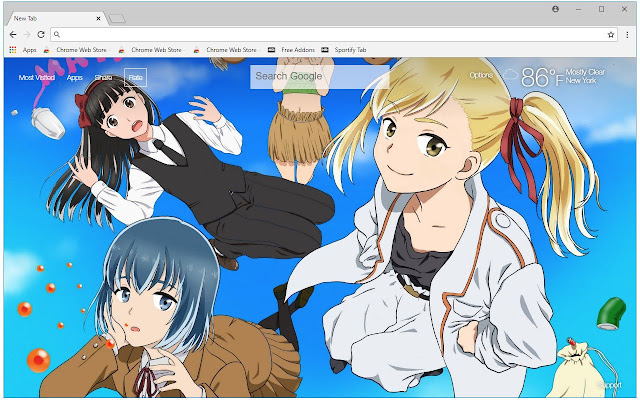640x400 pixels.
Task: Open the first Chrome Web Store bookmark
Action: click(x=76, y=50)
